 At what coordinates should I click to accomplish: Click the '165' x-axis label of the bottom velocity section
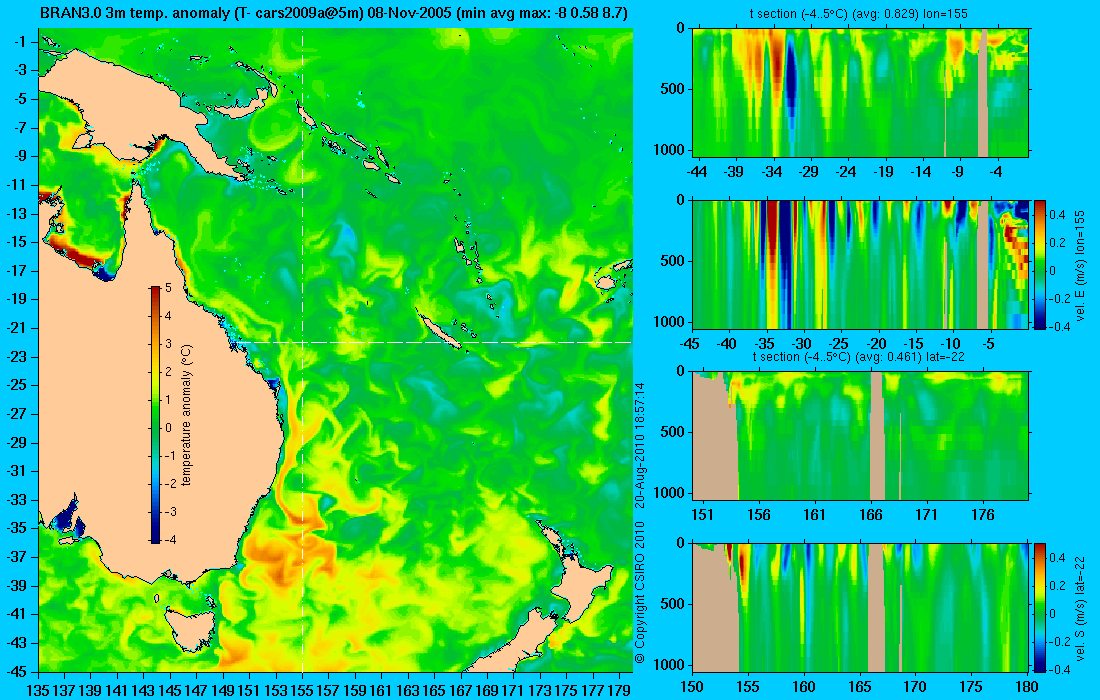[x=859, y=687]
